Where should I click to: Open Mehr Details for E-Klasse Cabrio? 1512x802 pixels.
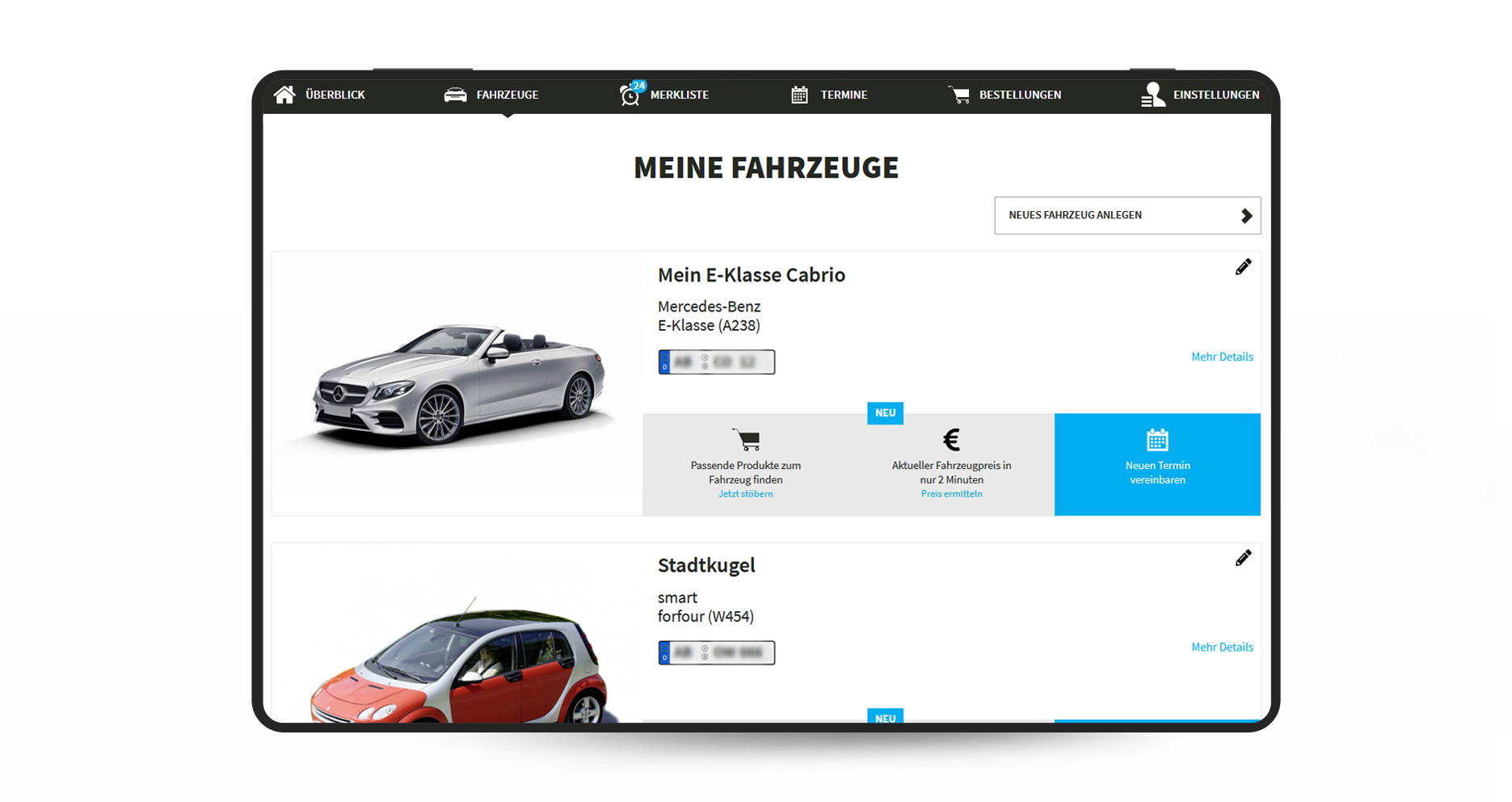[x=1222, y=357]
